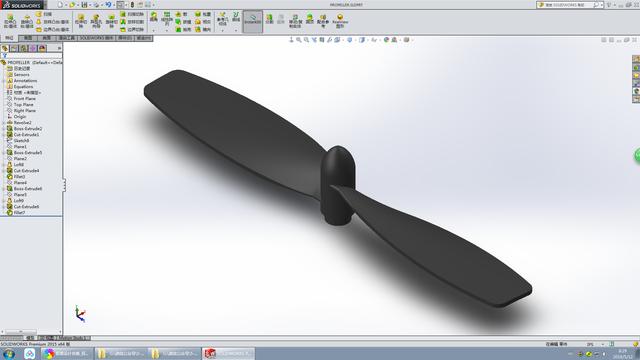Open the Baidu cloud taskbar icon

(x=29, y=353)
